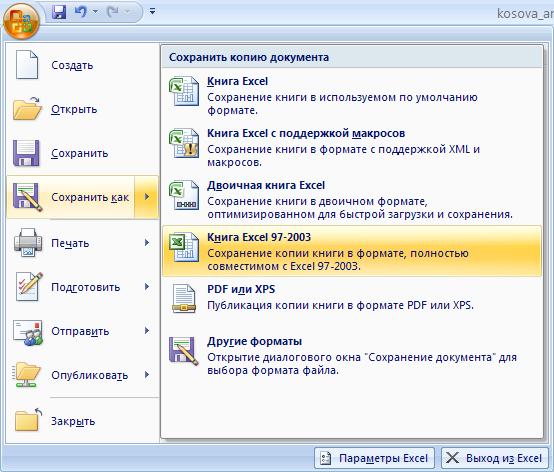Screen dimensions: 554x472
Task: Click the macro-enabled workbook icon with exclamation
Action: pyautogui.click(x=184, y=143)
